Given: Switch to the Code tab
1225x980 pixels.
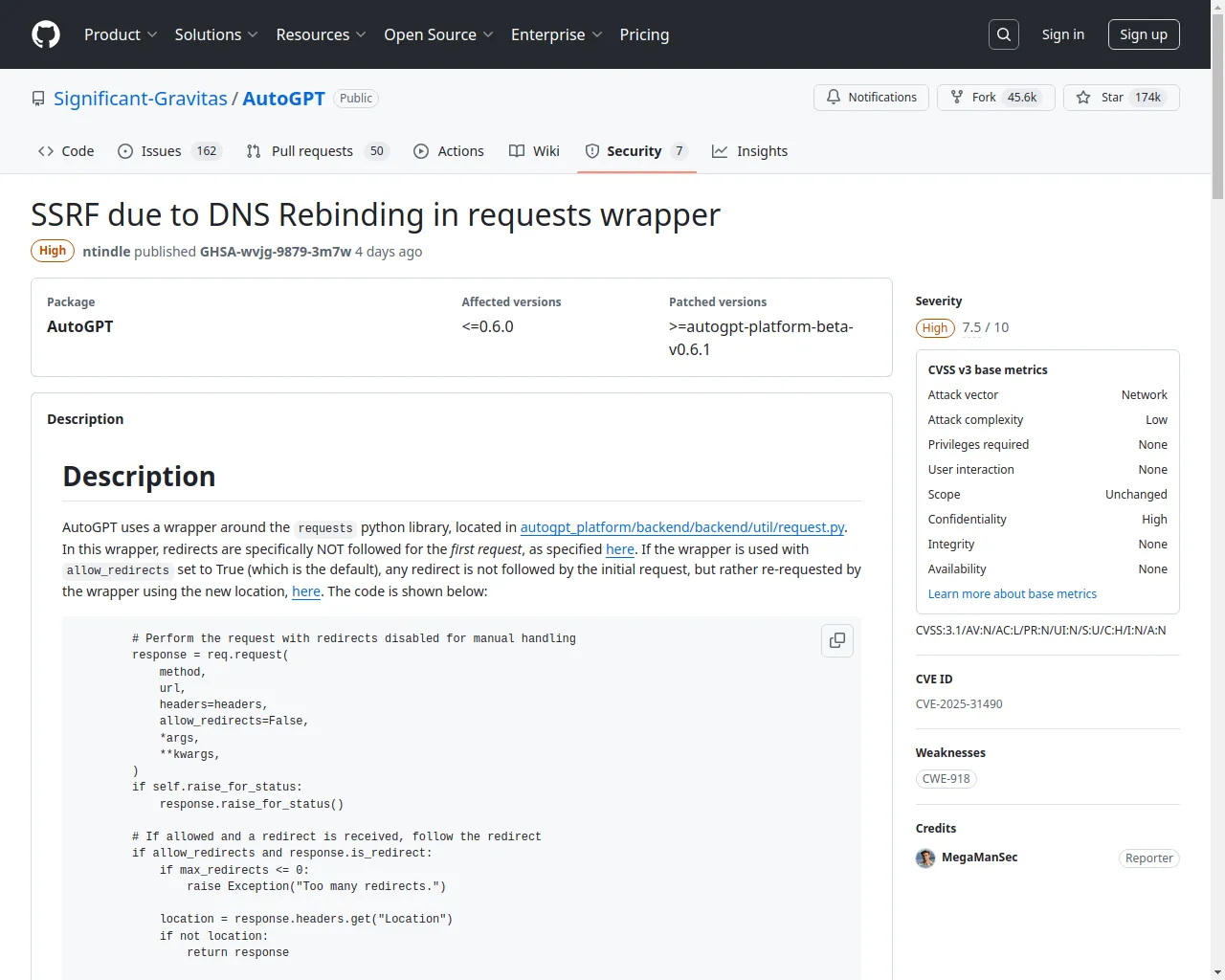Looking at the screenshot, I should pos(66,151).
